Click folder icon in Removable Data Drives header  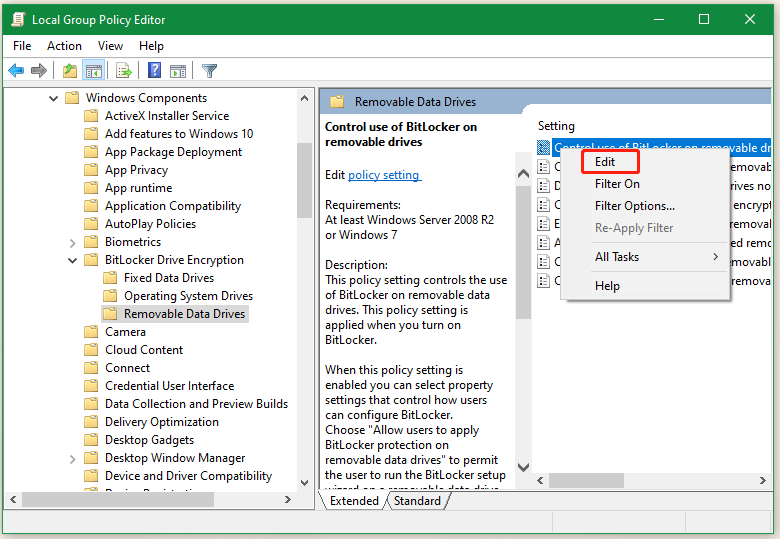coord(337,102)
